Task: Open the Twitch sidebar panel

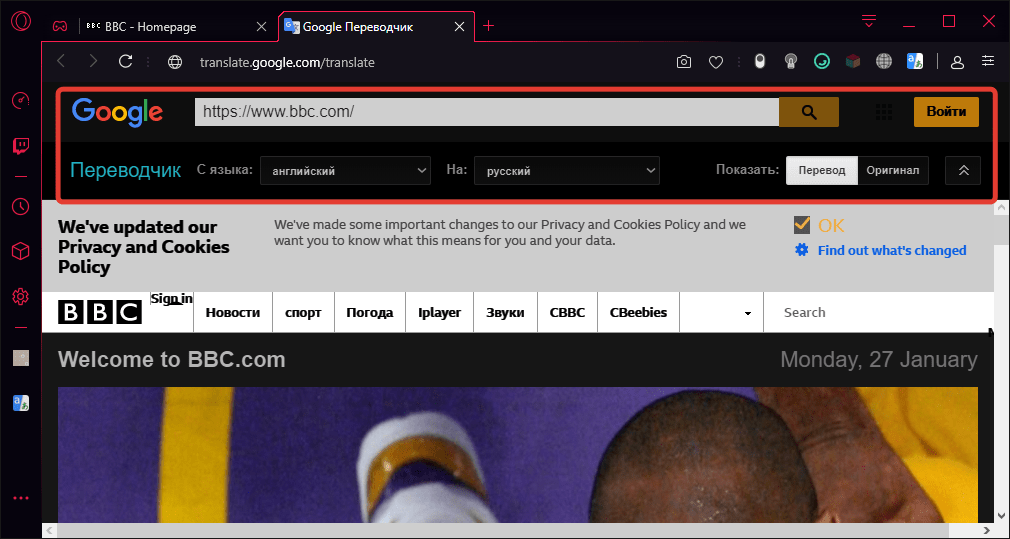Action: coord(20,146)
